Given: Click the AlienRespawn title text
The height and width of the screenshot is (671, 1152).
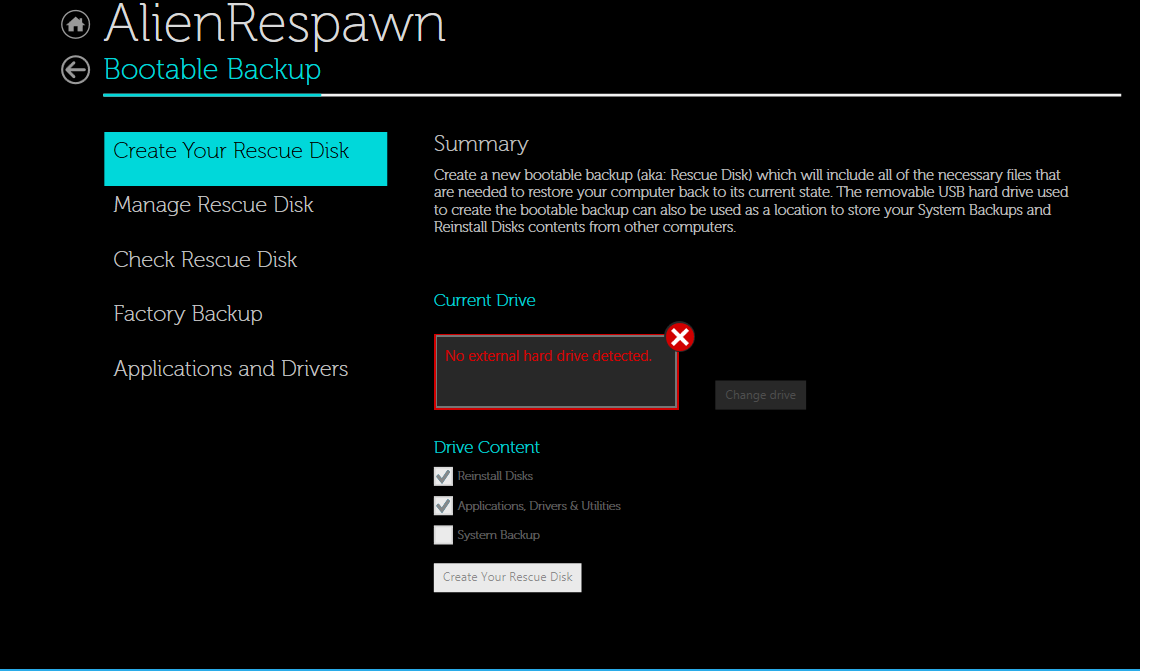Looking at the screenshot, I should 275,24.
